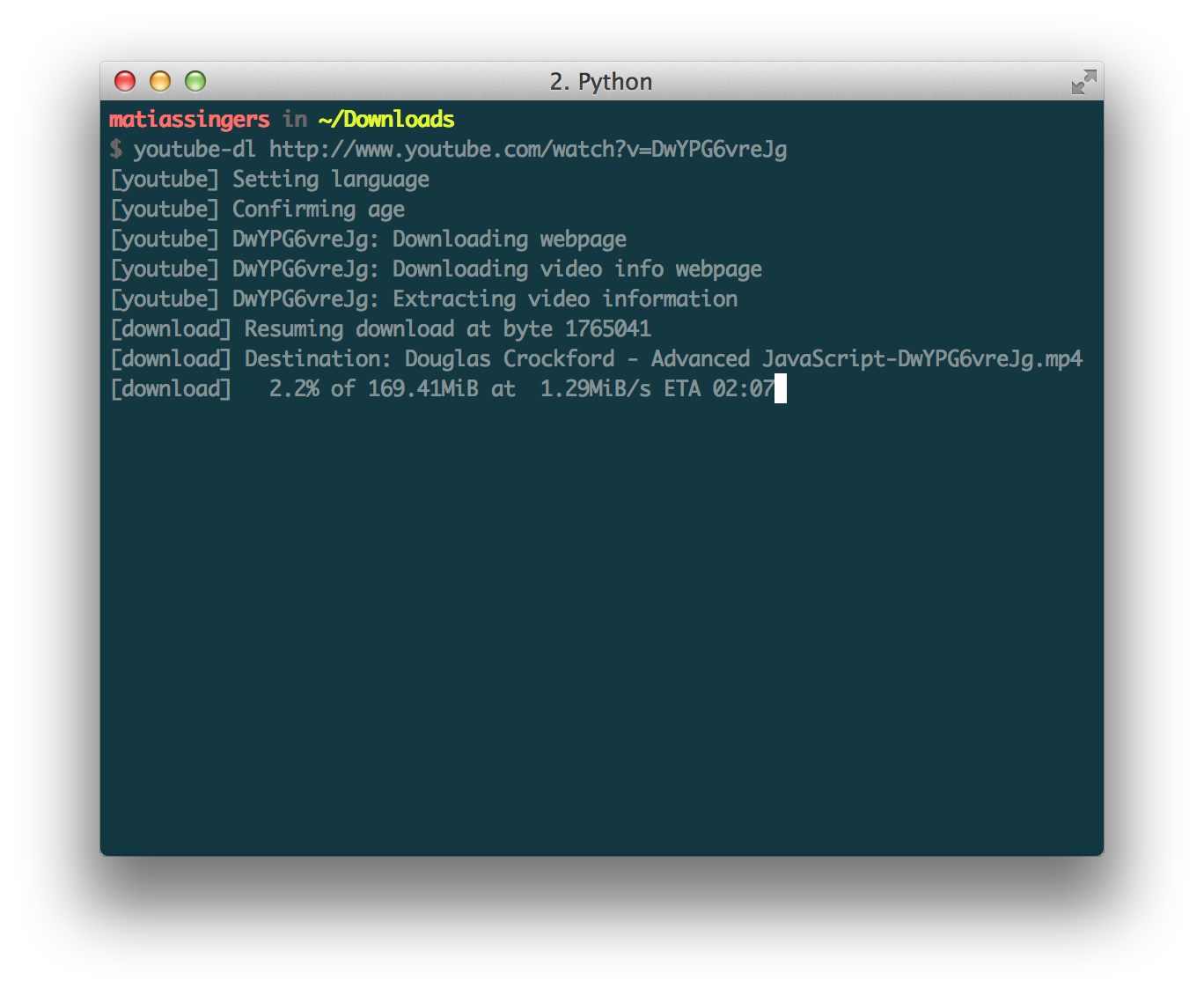Click the Destination filename 'Advanced JavaScript-DwYPG6vreJg.mp4'
This screenshot has width=1204, height=995.
867,359
